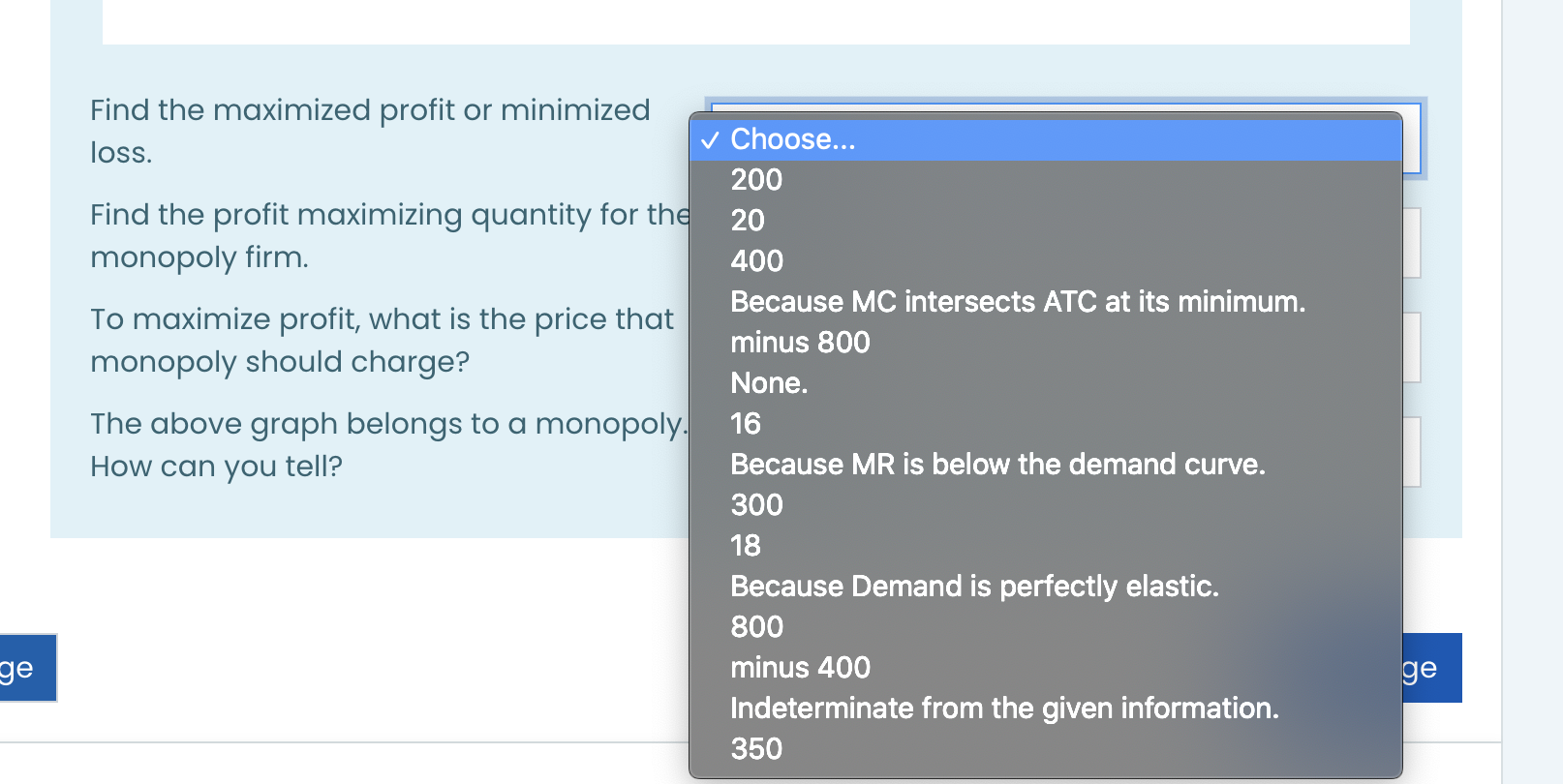
Task: Open the 'How can you tell?' dropdown
Action: 1411,452
